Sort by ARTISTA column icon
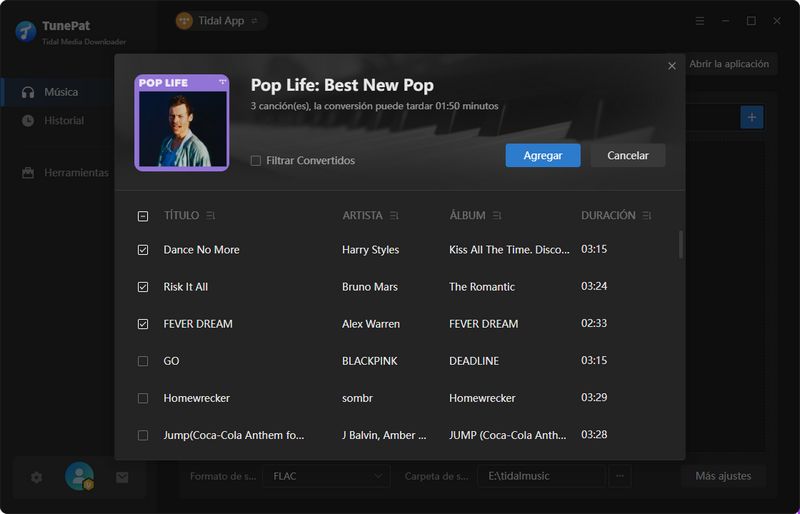 [x=394, y=216]
